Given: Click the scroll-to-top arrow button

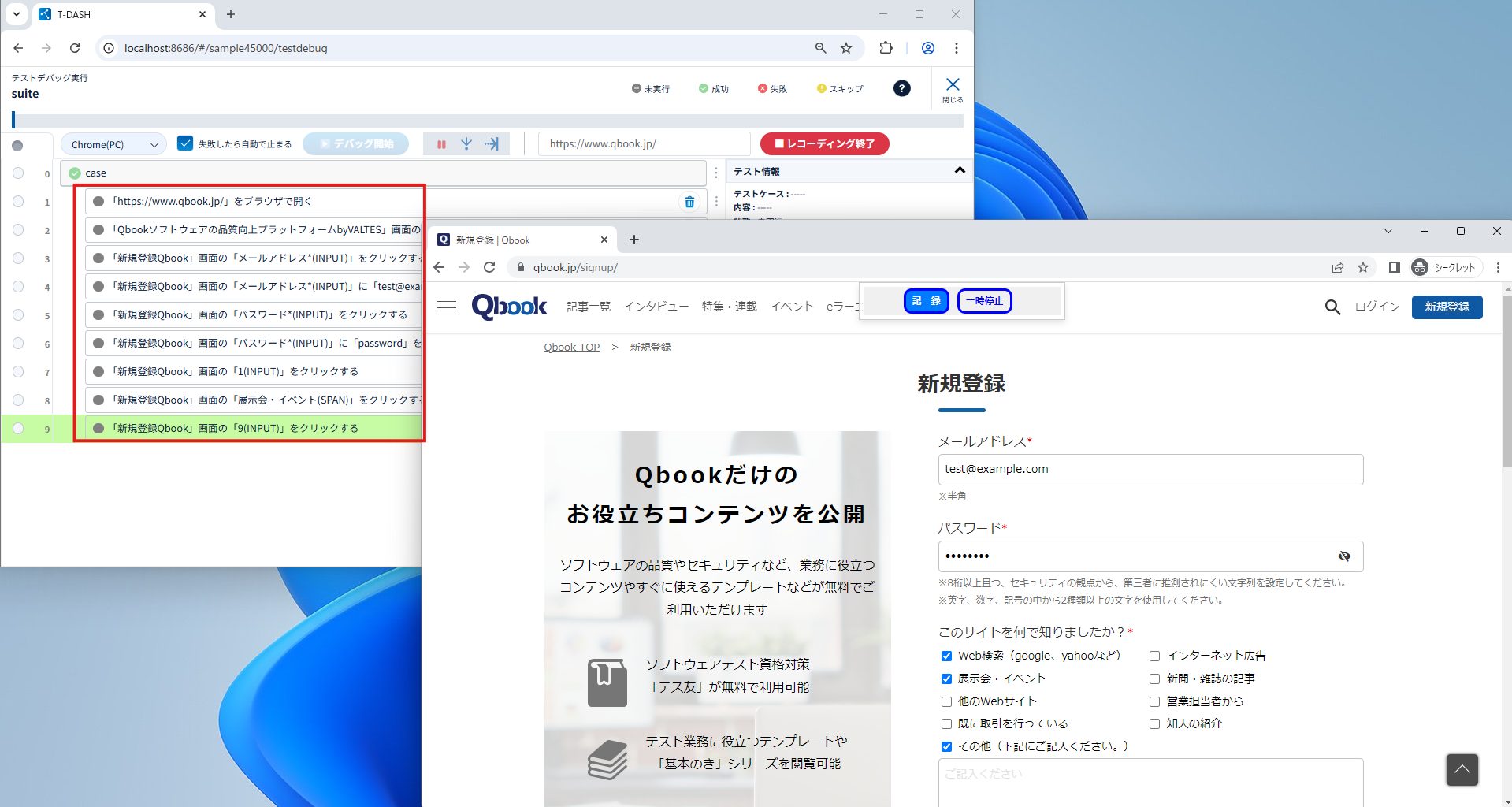Looking at the screenshot, I should click(x=1462, y=769).
